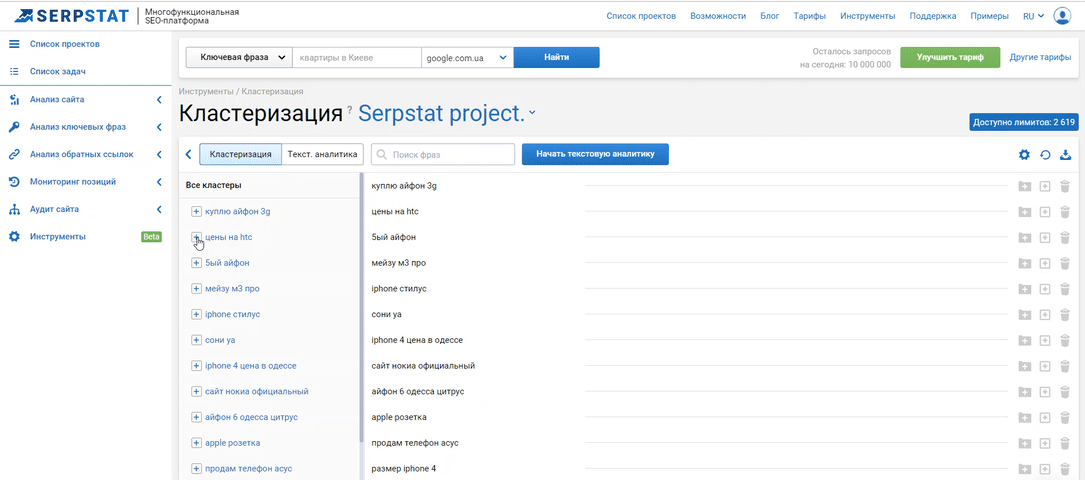The width and height of the screenshot is (1085, 480).
Task: Add-to-folder icon for 'цены на htc' row
Action: [1024, 212]
